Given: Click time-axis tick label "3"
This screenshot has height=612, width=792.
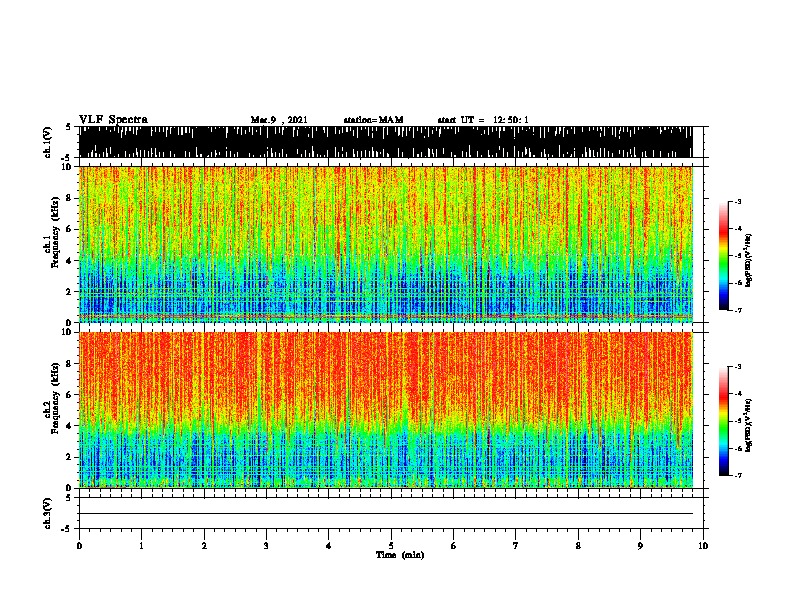Looking at the screenshot, I should coord(266,546).
